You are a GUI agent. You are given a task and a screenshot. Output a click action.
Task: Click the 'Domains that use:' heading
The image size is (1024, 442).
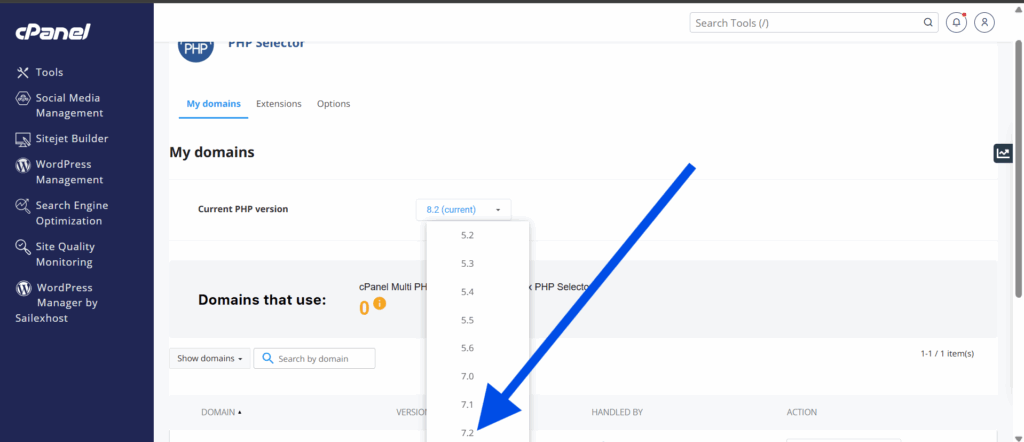tap(262, 300)
